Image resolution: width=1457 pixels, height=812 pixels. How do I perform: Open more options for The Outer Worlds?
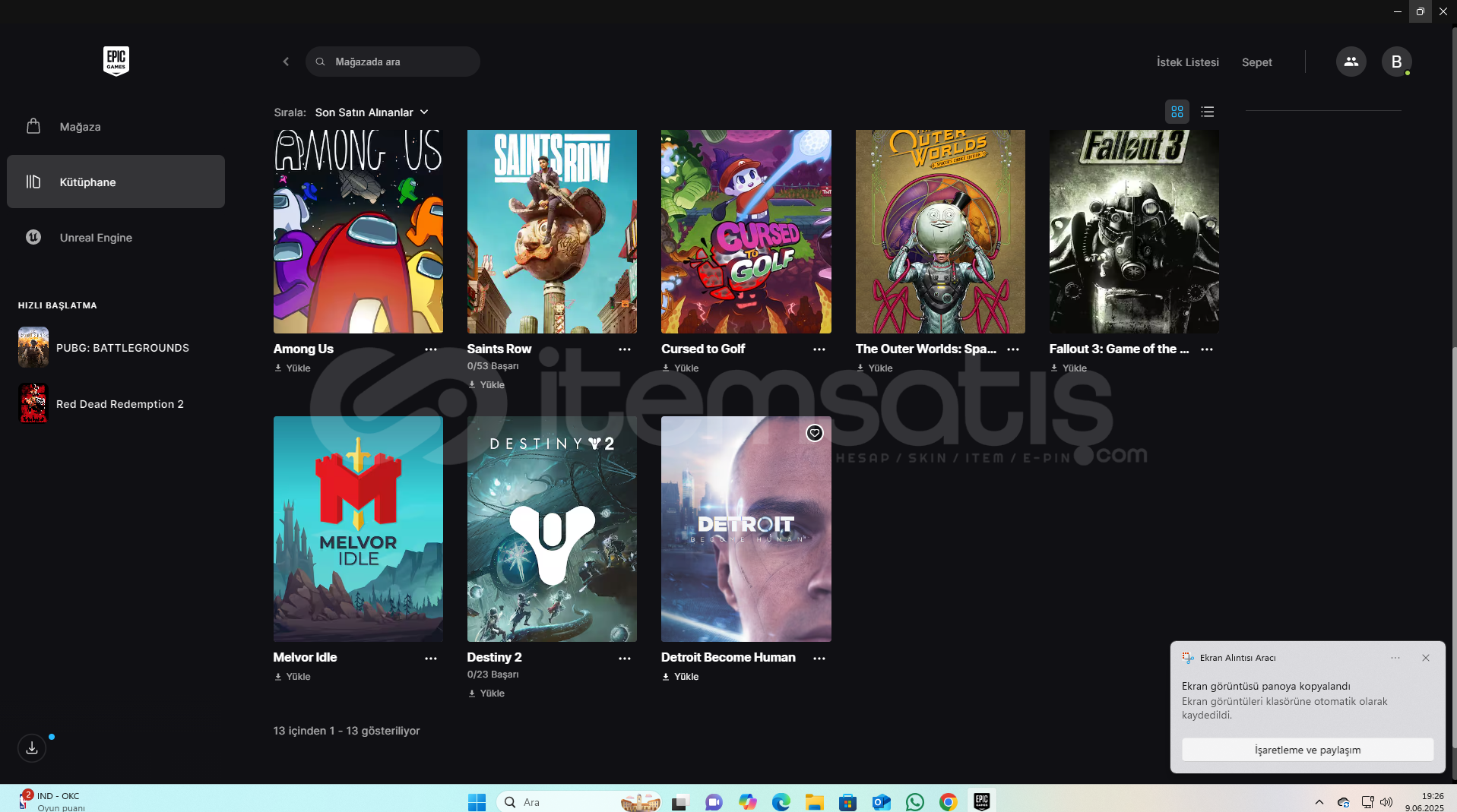coord(1013,349)
